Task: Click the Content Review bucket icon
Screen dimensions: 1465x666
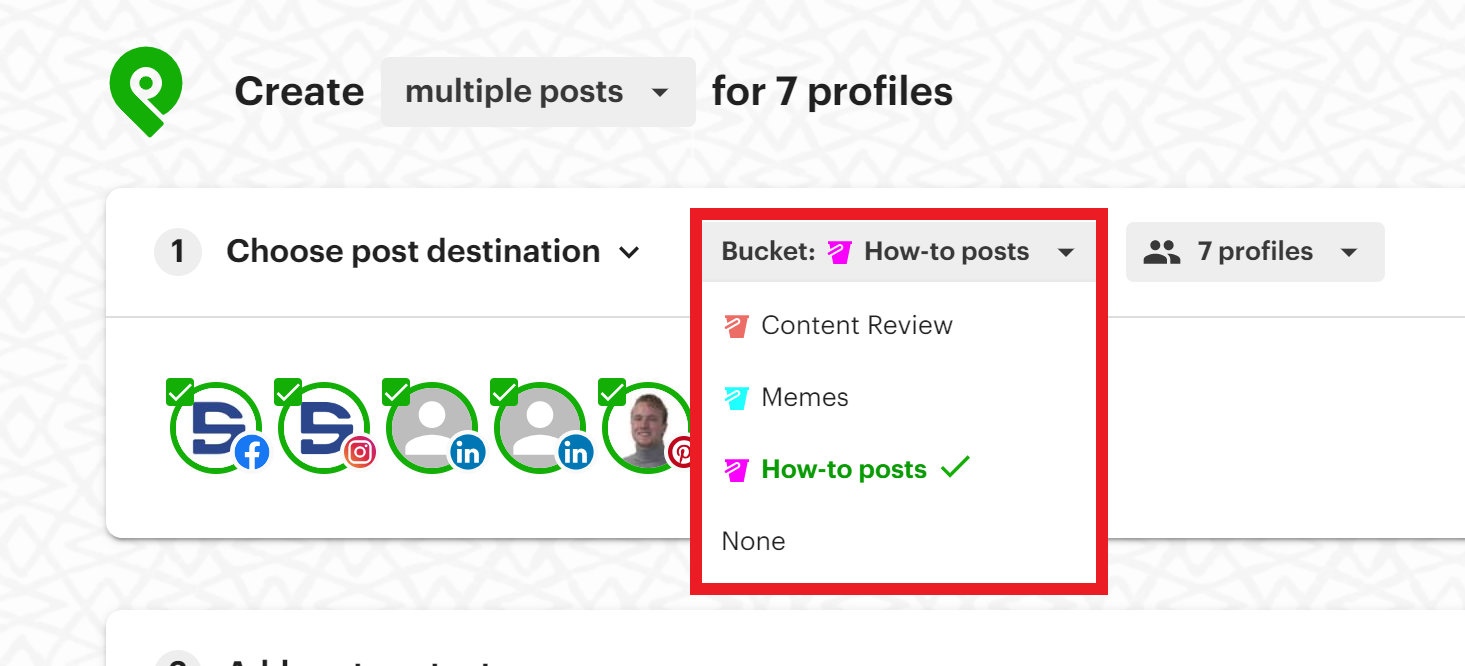Action: tap(737, 325)
